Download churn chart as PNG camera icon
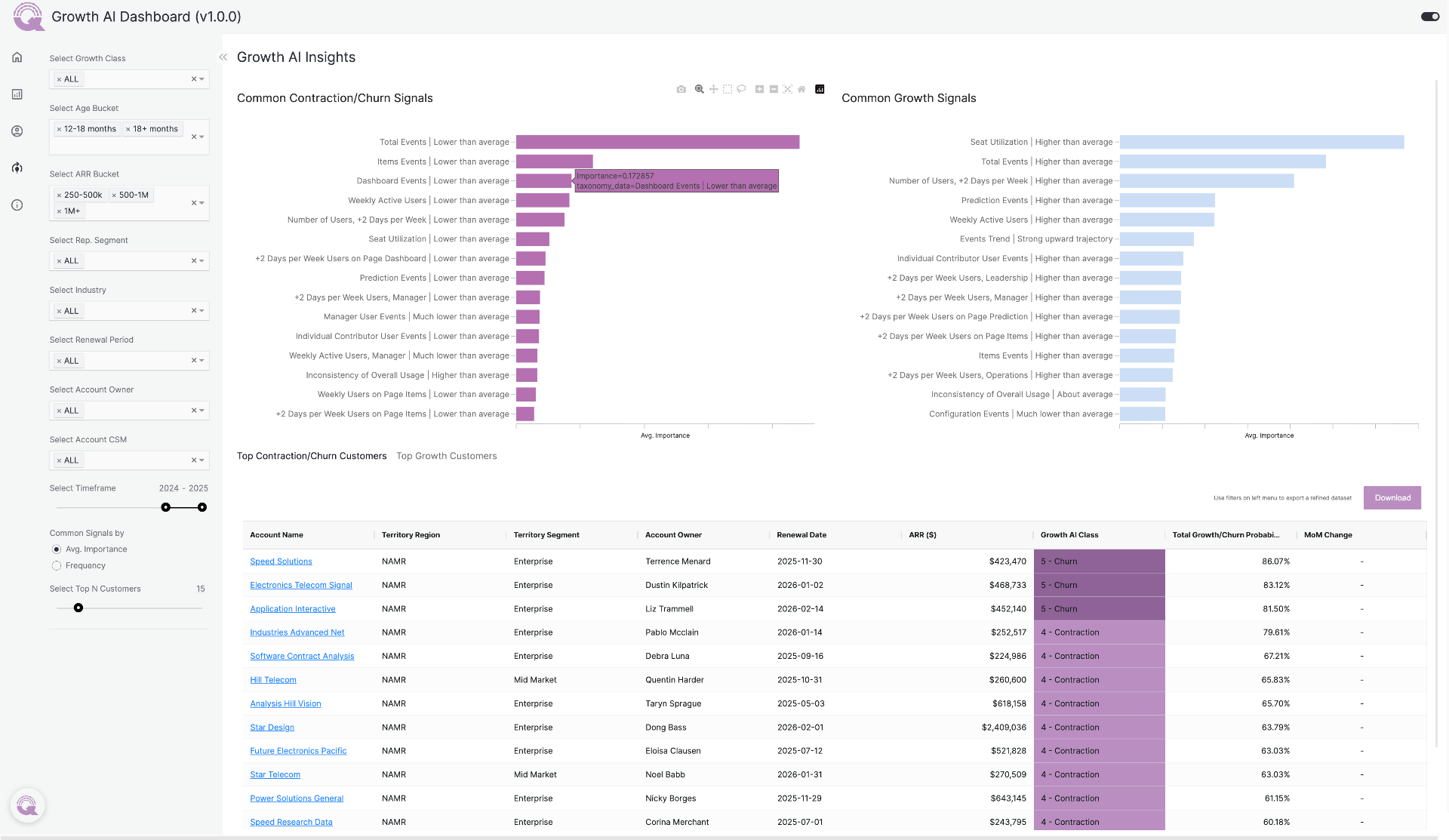 [x=681, y=89]
